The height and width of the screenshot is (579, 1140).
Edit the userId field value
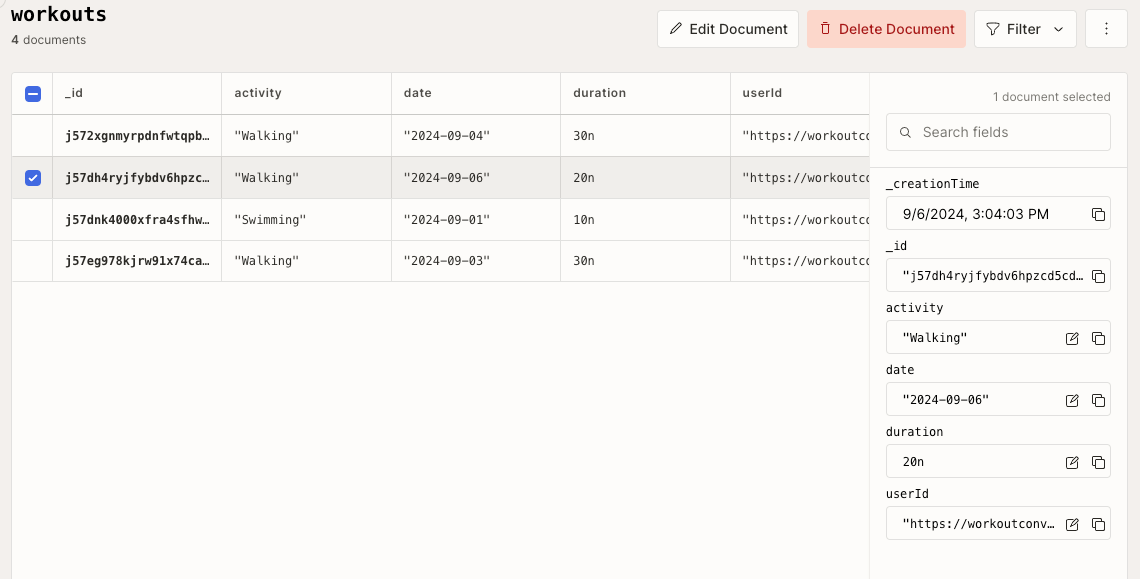tap(1072, 524)
